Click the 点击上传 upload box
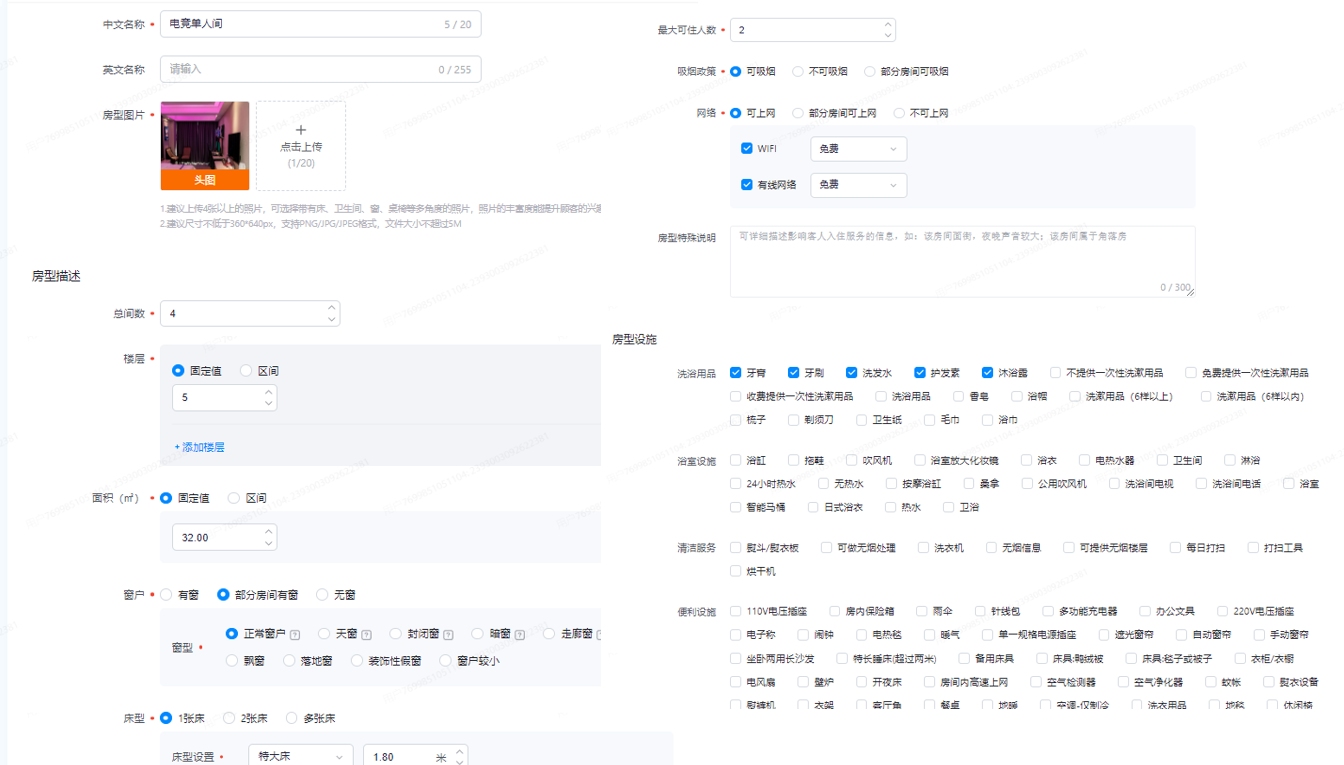 (301, 146)
